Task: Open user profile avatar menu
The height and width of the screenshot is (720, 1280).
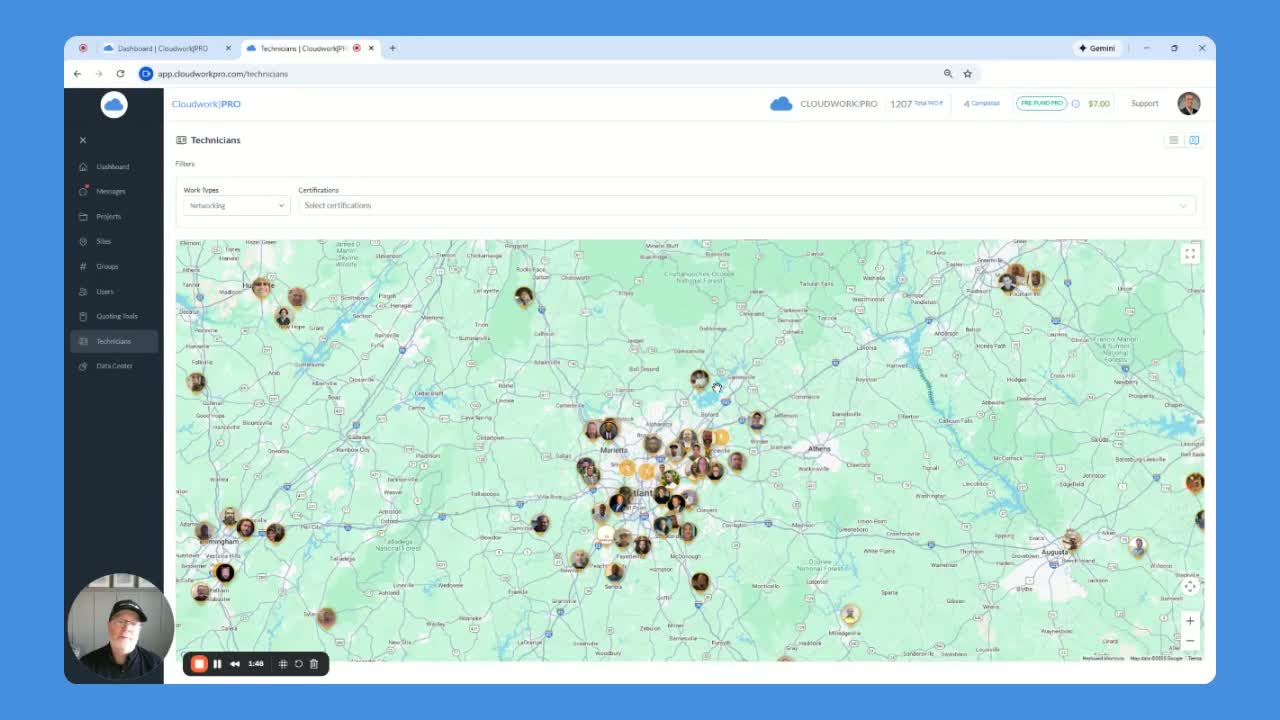Action: click(1188, 104)
